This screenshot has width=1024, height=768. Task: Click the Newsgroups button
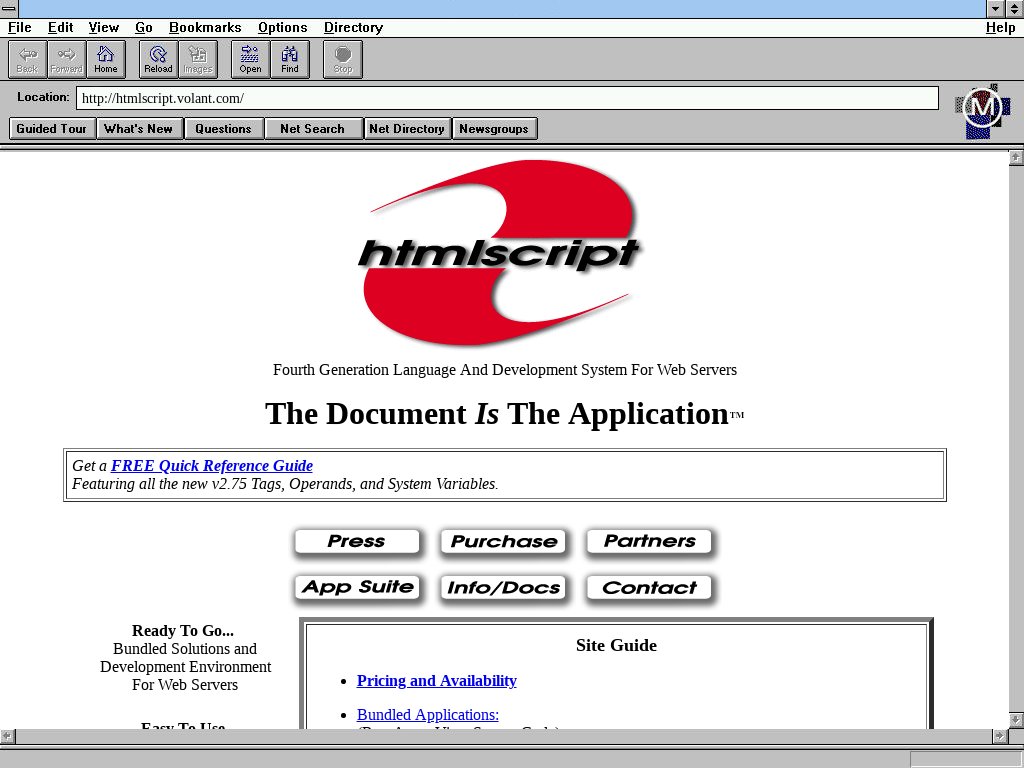click(x=494, y=129)
